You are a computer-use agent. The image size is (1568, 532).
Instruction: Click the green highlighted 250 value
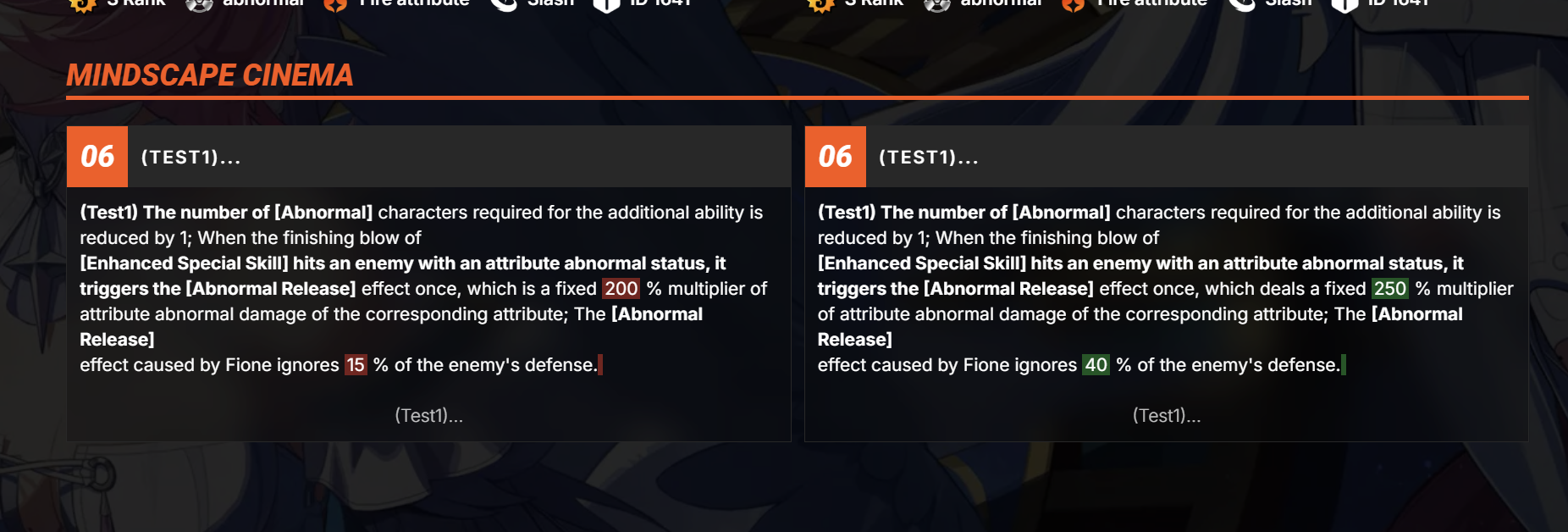(x=1390, y=289)
